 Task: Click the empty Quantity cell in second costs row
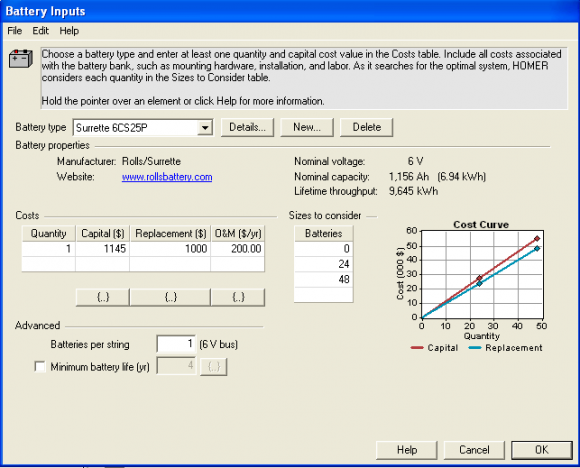48,264
